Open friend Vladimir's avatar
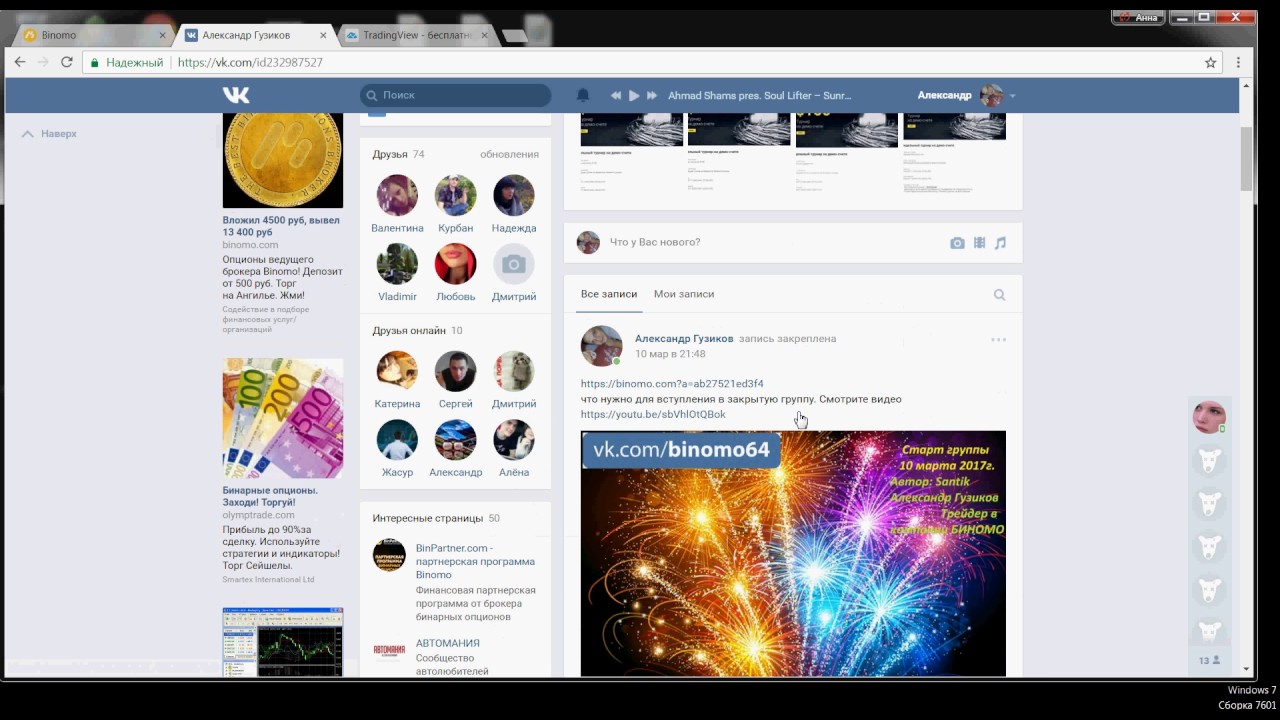The height and width of the screenshot is (720, 1280). pos(397,264)
